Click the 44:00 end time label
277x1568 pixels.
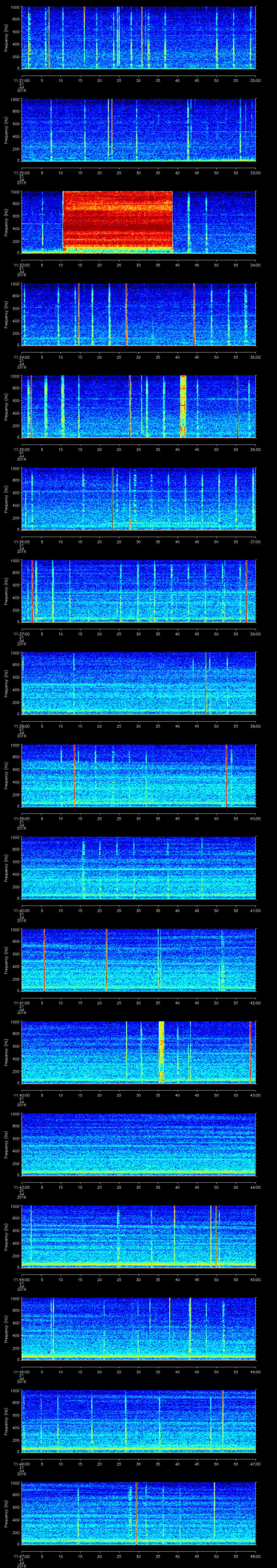point(255,1187)
